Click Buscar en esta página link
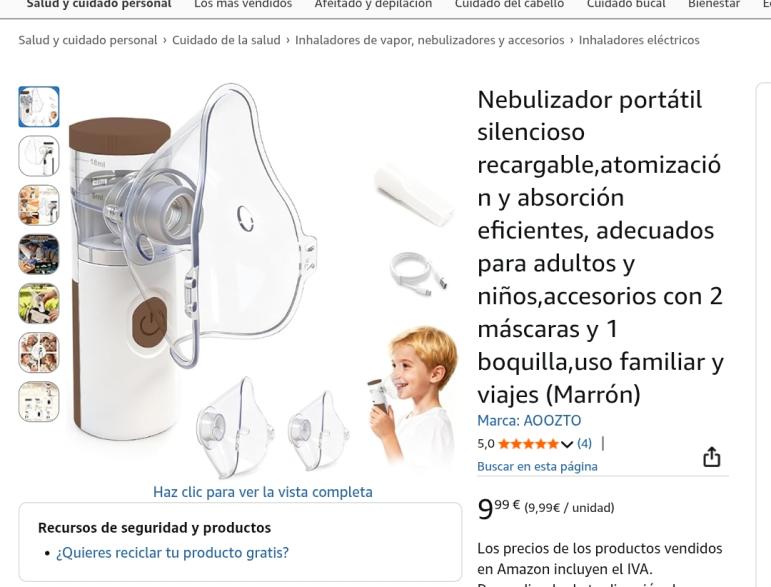The image size is (771, 587). coord(537,467)
